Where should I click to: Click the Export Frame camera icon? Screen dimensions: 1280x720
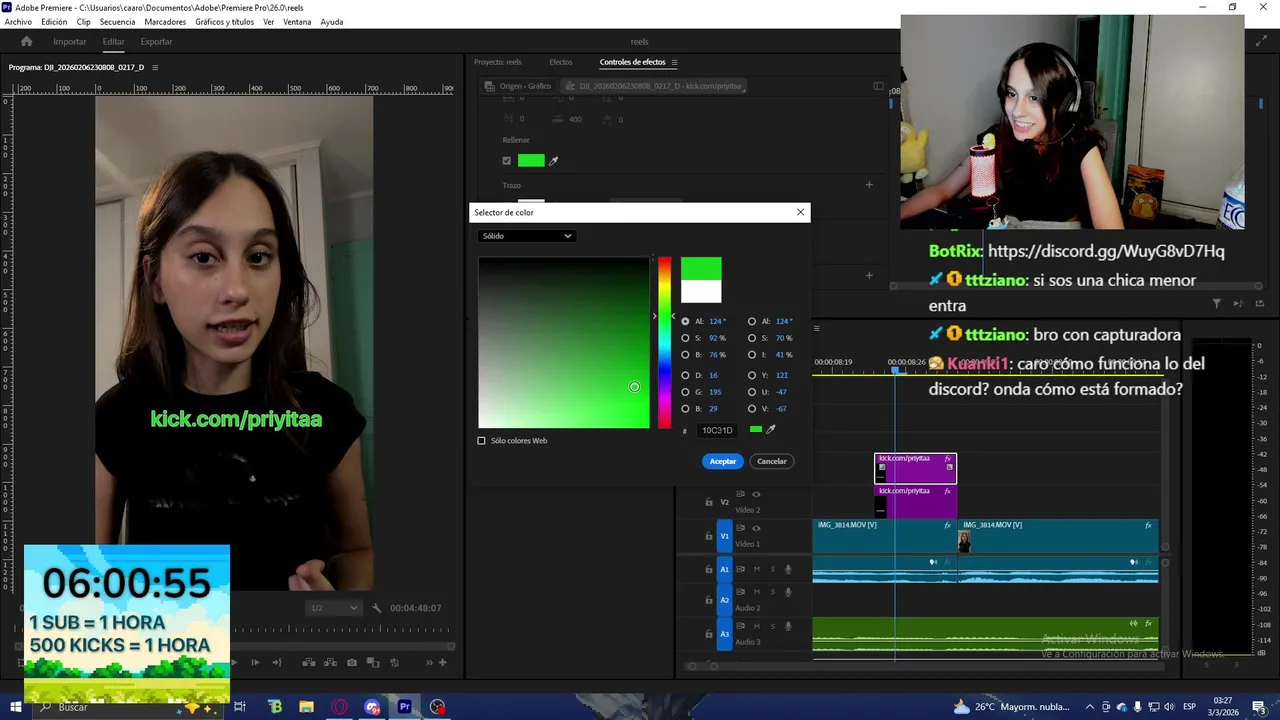tap(352, 662)
